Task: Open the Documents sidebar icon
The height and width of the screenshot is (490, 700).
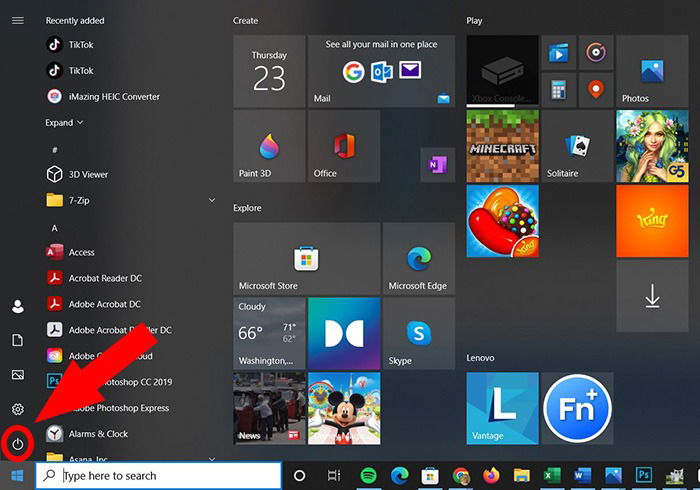Action: pos(17,340)
